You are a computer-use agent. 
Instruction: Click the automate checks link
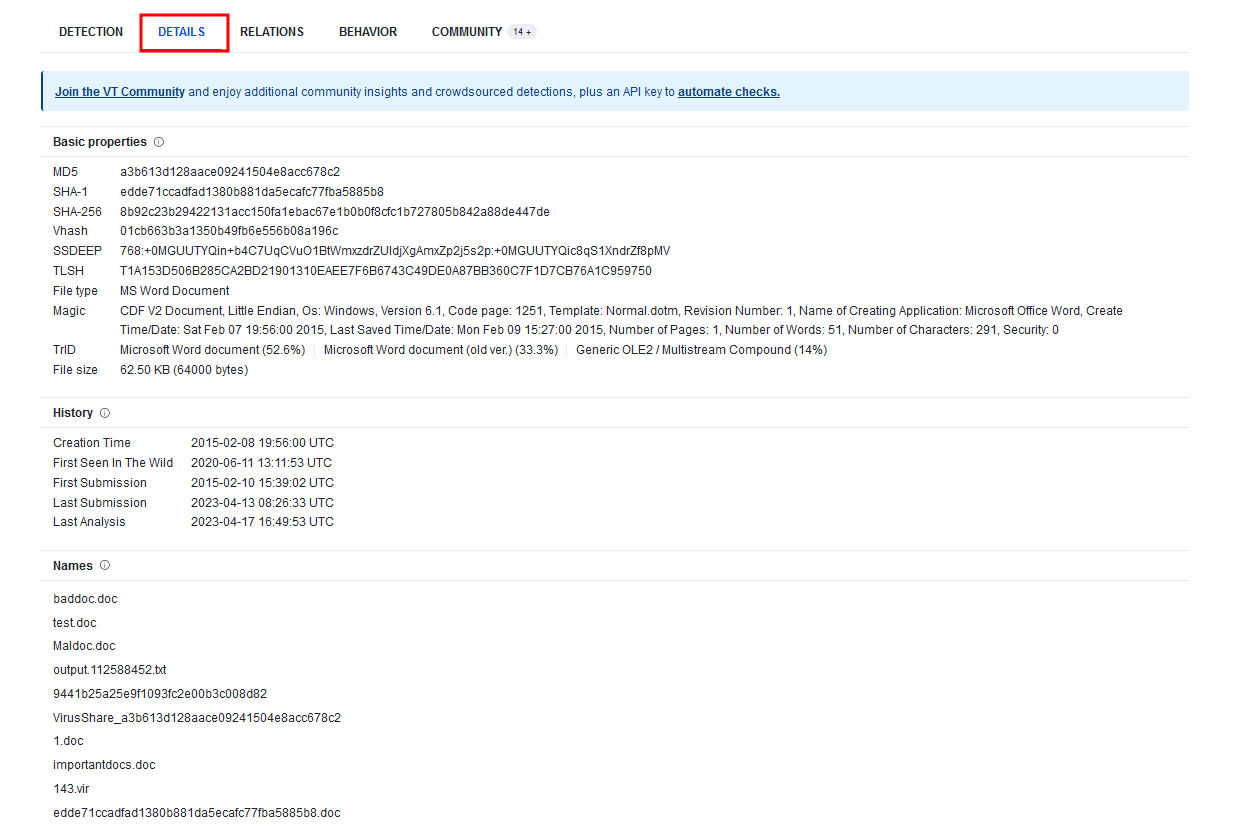point(729,91)
